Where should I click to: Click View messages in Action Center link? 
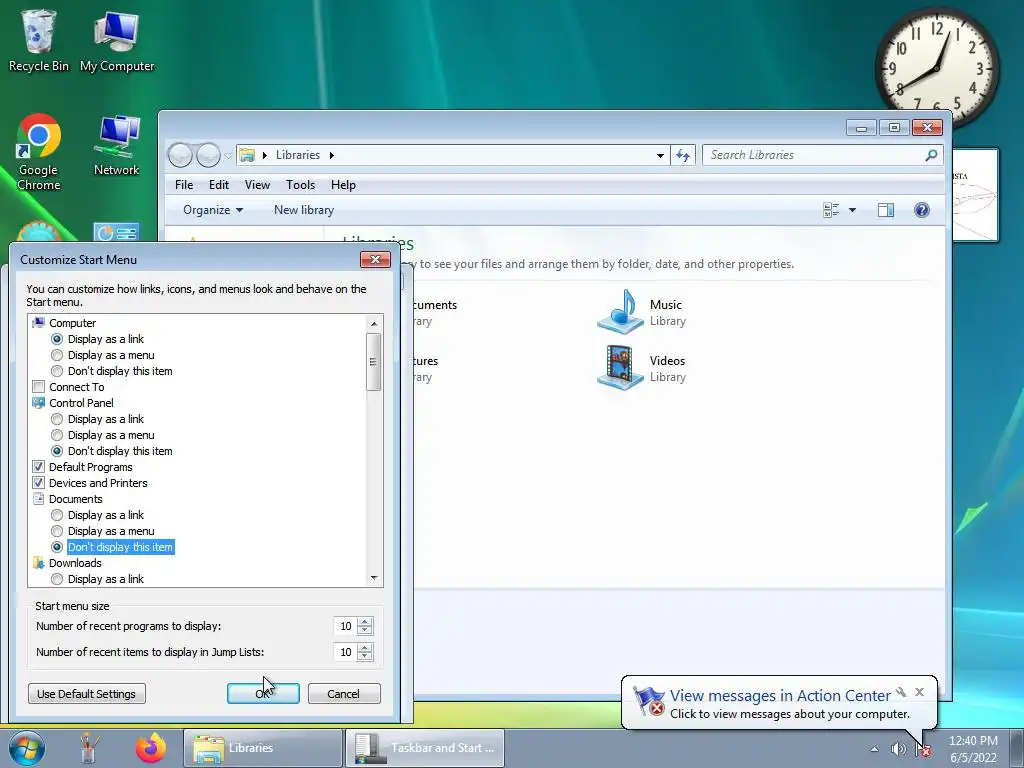tap(780, 696)
